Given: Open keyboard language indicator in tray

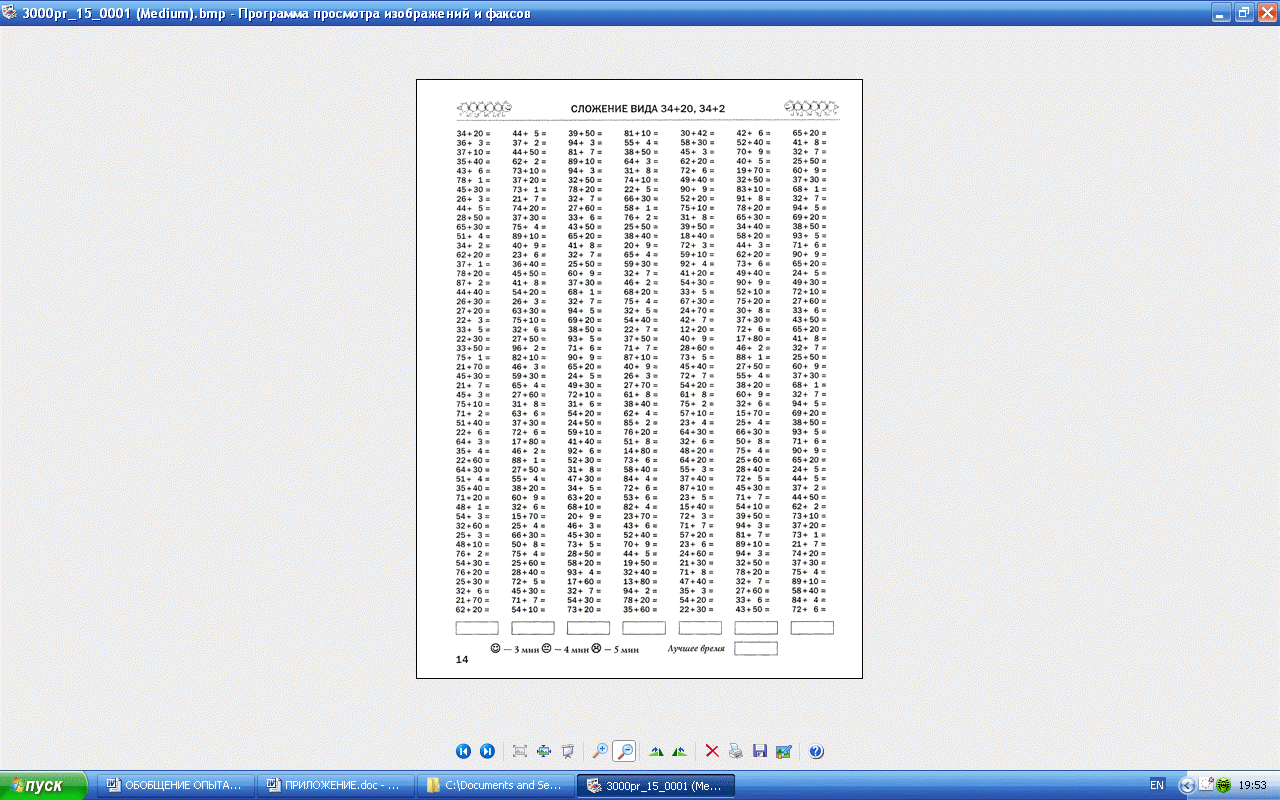Looking at the screenshot, I should [1157, 786].
